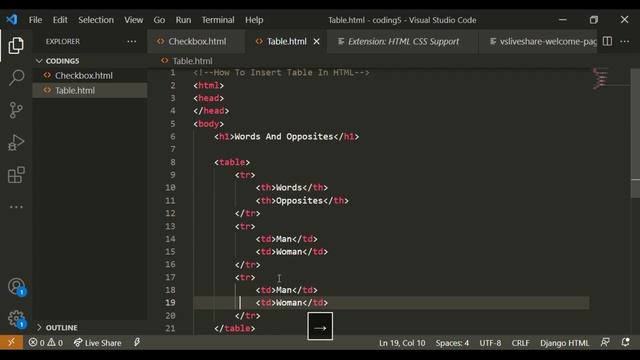Image resolution: width=640 pixels, height=360 pixels.
Task: Open the Run menu
Action: (183, 20)
